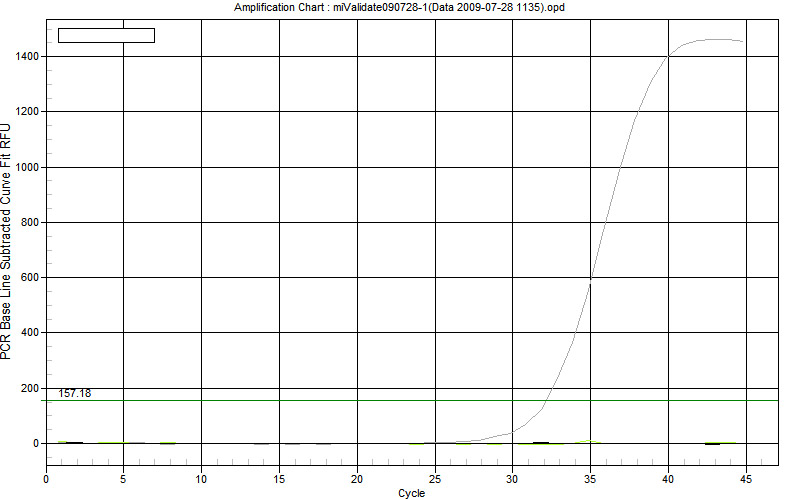The image size is (800, 500).
Task: Click the empty legend box on the chart
Action: point(107,35)
